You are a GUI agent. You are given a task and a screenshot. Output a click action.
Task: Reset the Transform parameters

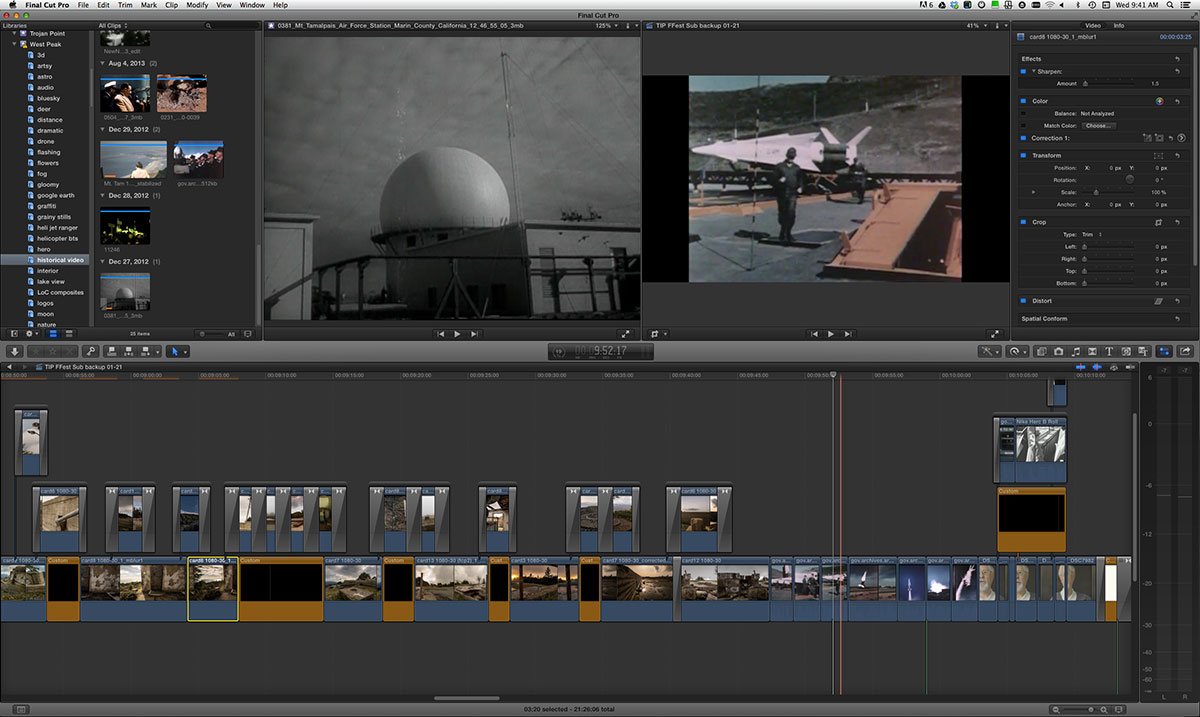[x=1178, y=155]
